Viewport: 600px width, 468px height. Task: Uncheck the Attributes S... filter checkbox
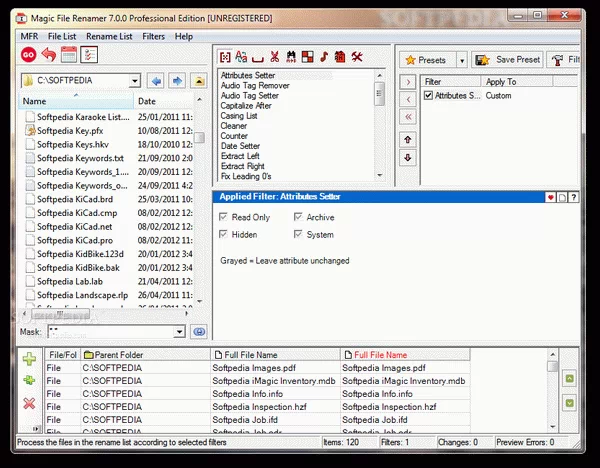[x=428, y=95]
